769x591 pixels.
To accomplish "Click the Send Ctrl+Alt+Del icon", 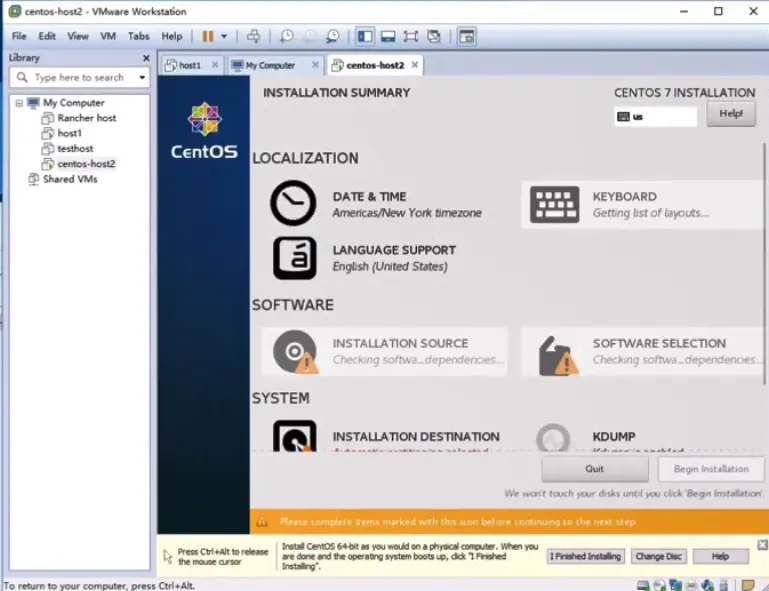I will 254,36.
